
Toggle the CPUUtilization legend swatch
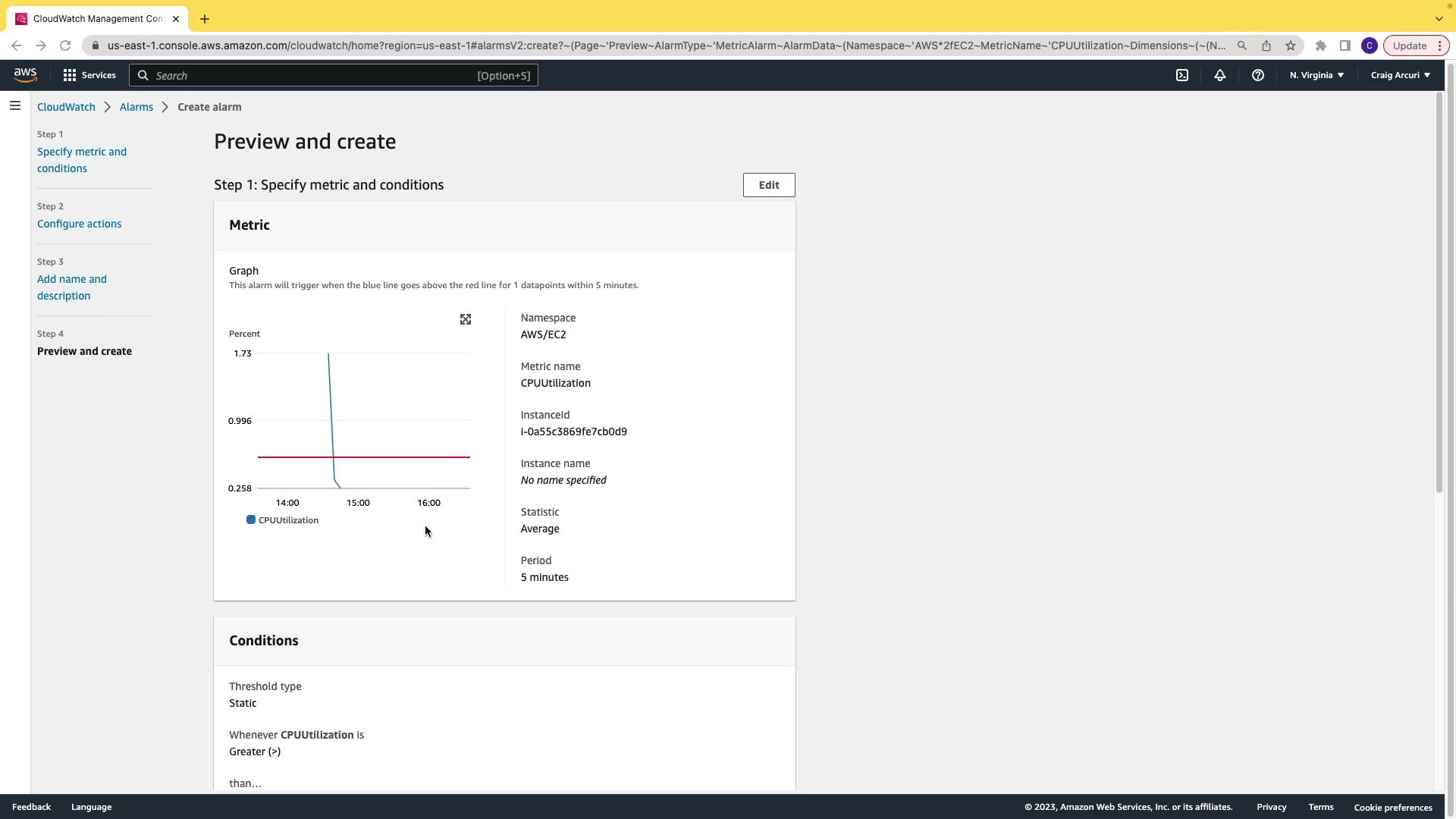(251, 520)
